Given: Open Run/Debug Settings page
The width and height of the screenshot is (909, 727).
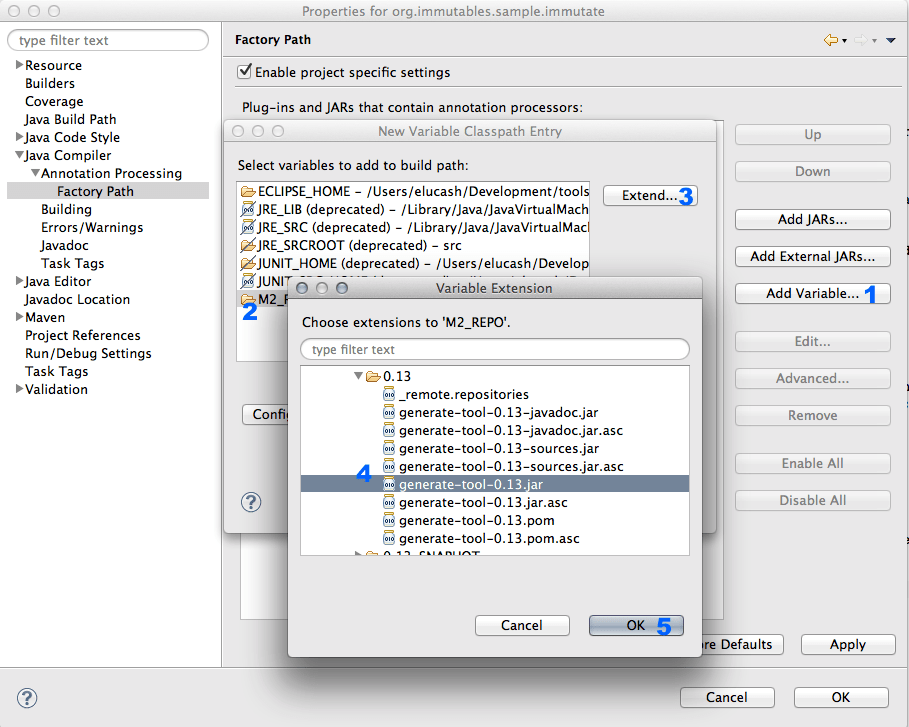Looking at the screenshot, I should click(x=88, y=353).
